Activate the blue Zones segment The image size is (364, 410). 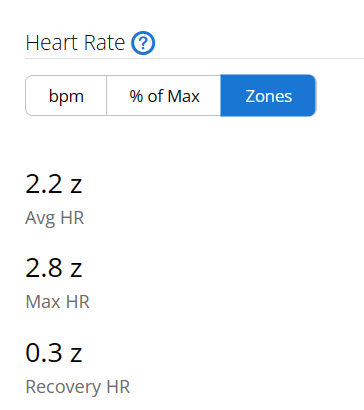point(268,96)
